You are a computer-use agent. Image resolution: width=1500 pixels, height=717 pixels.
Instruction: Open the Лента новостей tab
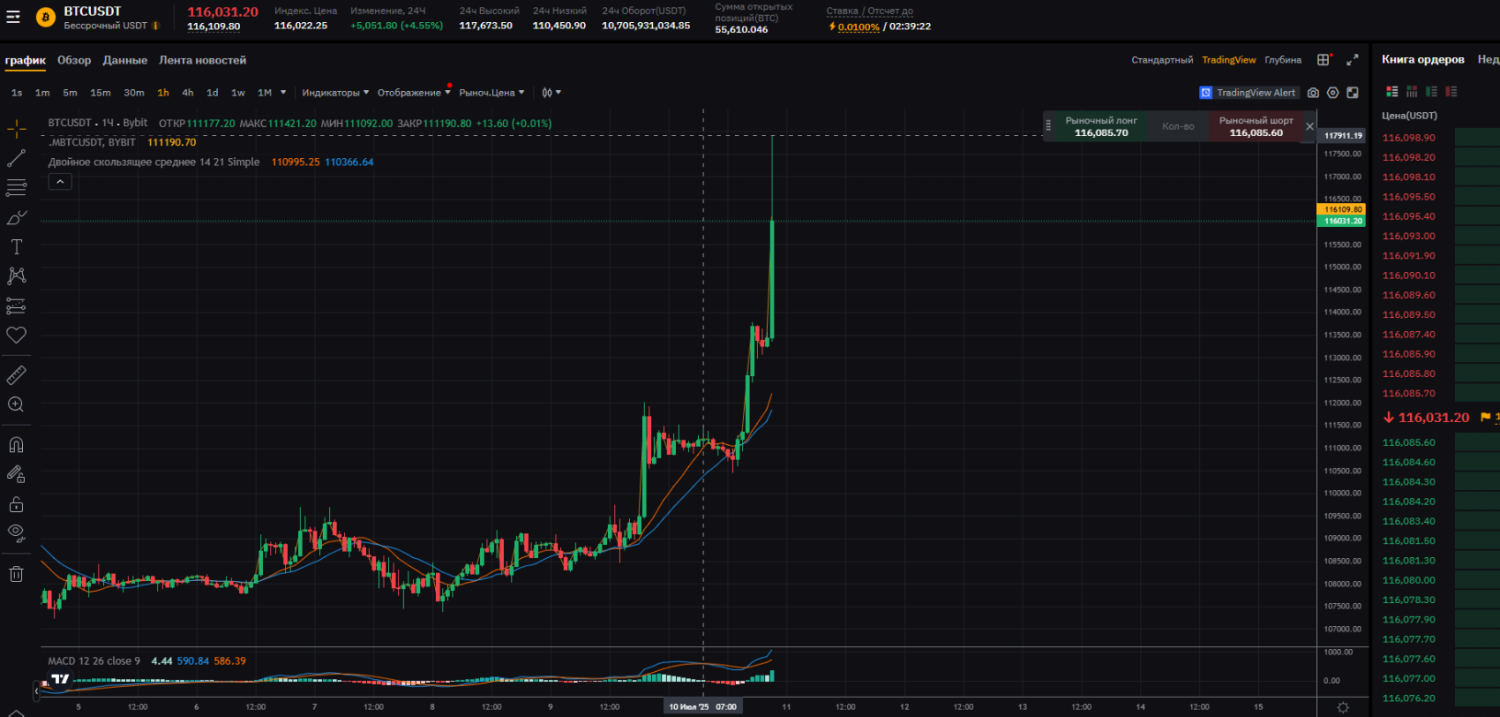pos(202,60)
